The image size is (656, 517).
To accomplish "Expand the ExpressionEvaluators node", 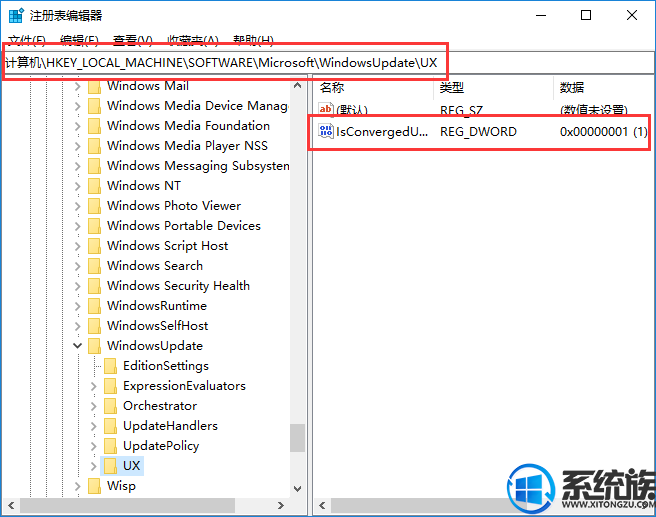I will pyautogui.click(x=94, y=386).
